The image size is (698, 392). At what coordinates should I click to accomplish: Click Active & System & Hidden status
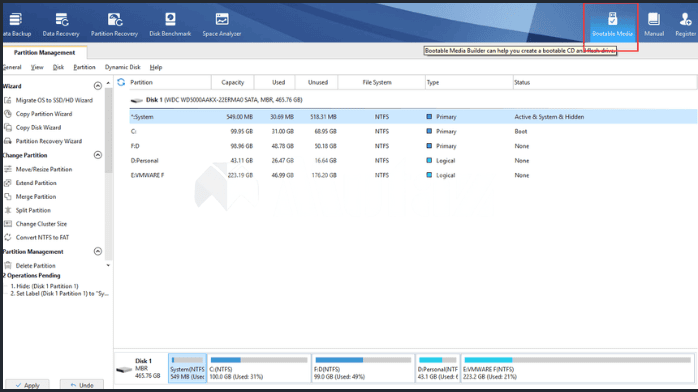(x=549, y=117)
